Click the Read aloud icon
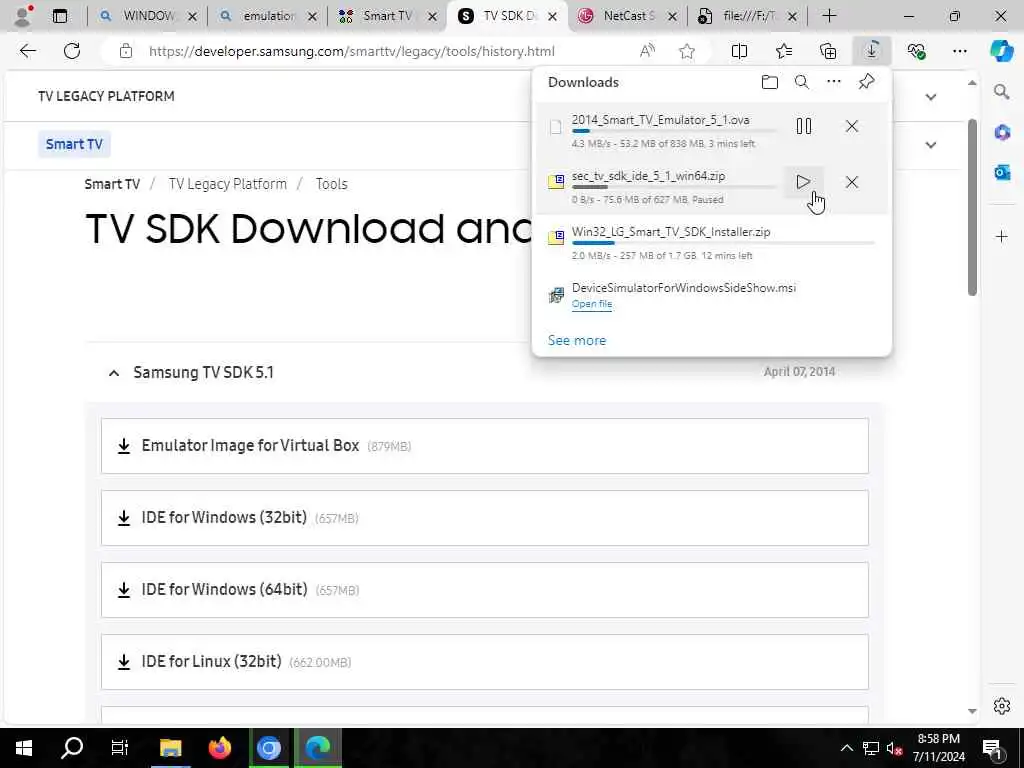This screenshot has width=1024, height=768. (647, 51)
